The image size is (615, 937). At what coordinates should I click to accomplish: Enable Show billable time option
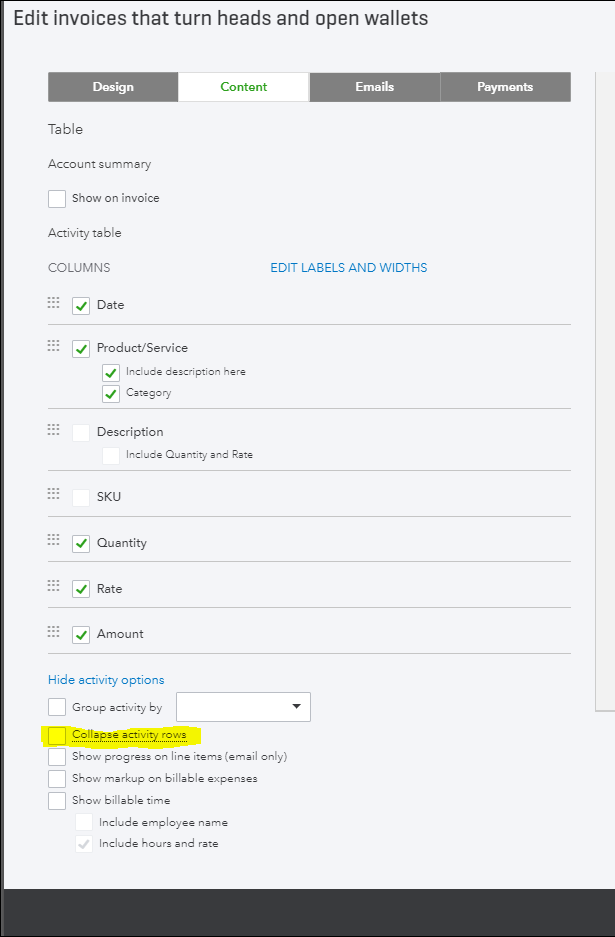tap(57, 800)
